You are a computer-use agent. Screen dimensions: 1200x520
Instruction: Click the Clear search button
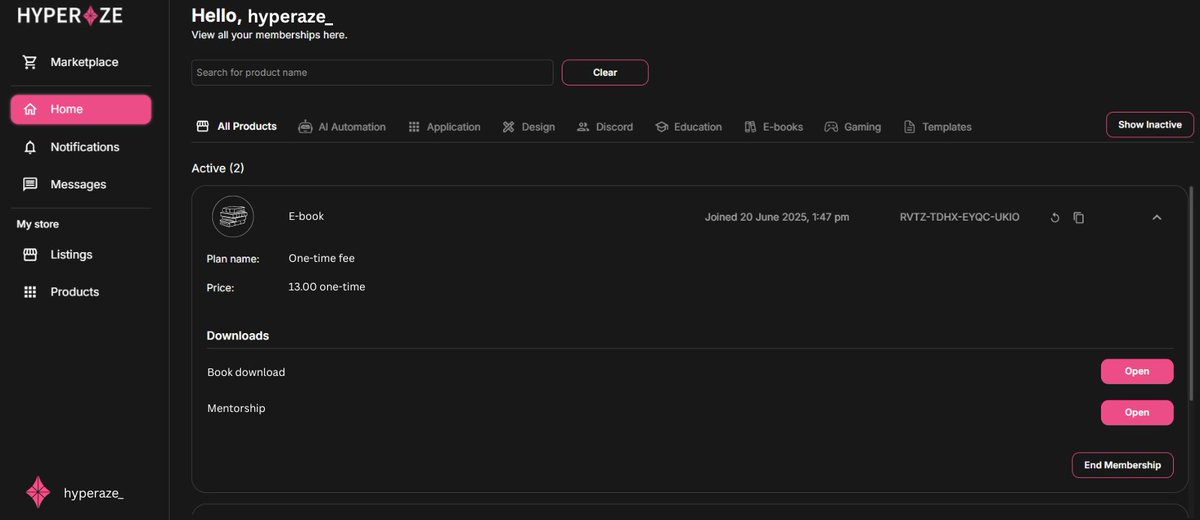[x=605, y=73]
